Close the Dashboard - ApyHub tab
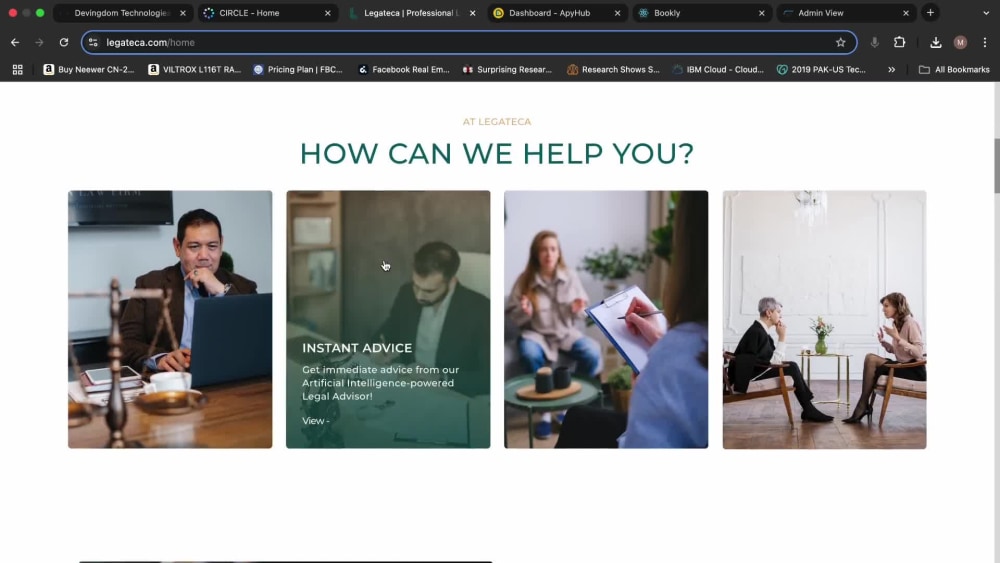 coord(617,13)
